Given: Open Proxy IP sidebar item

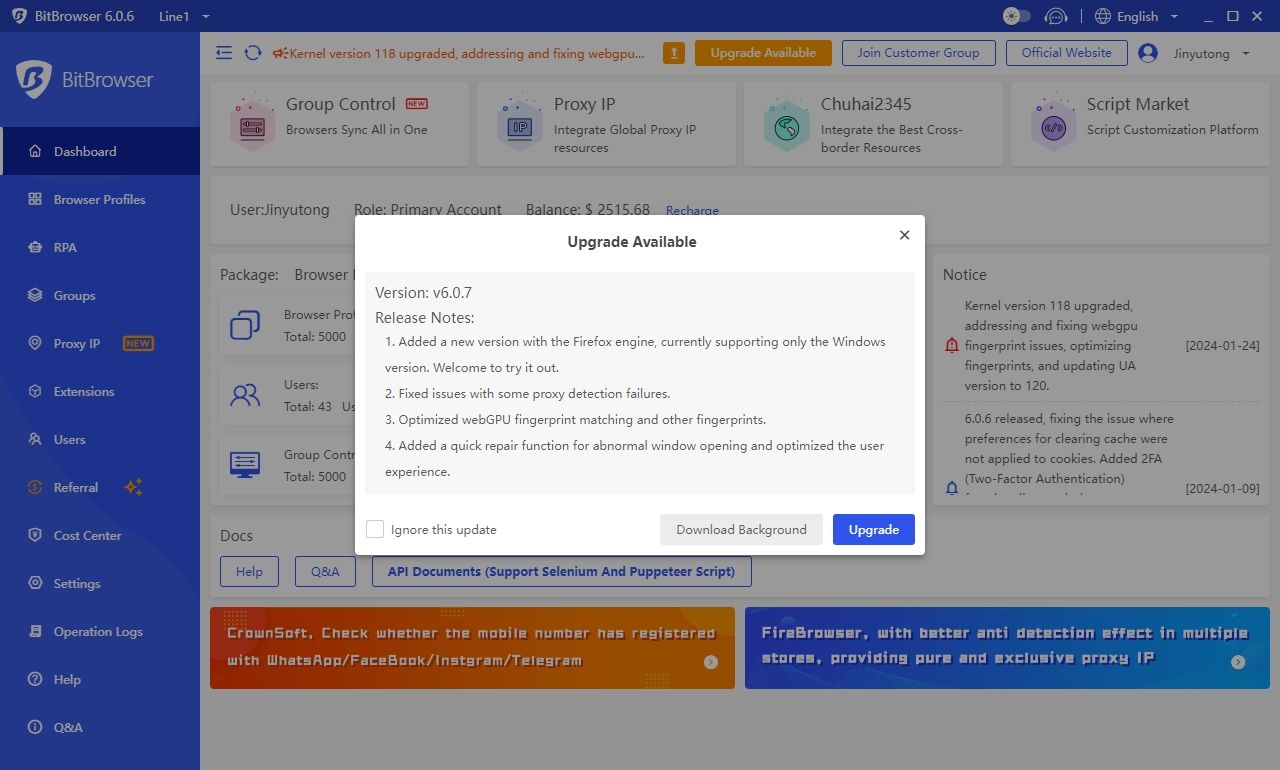Looking at the screenshot, I should tap(100, 343).
